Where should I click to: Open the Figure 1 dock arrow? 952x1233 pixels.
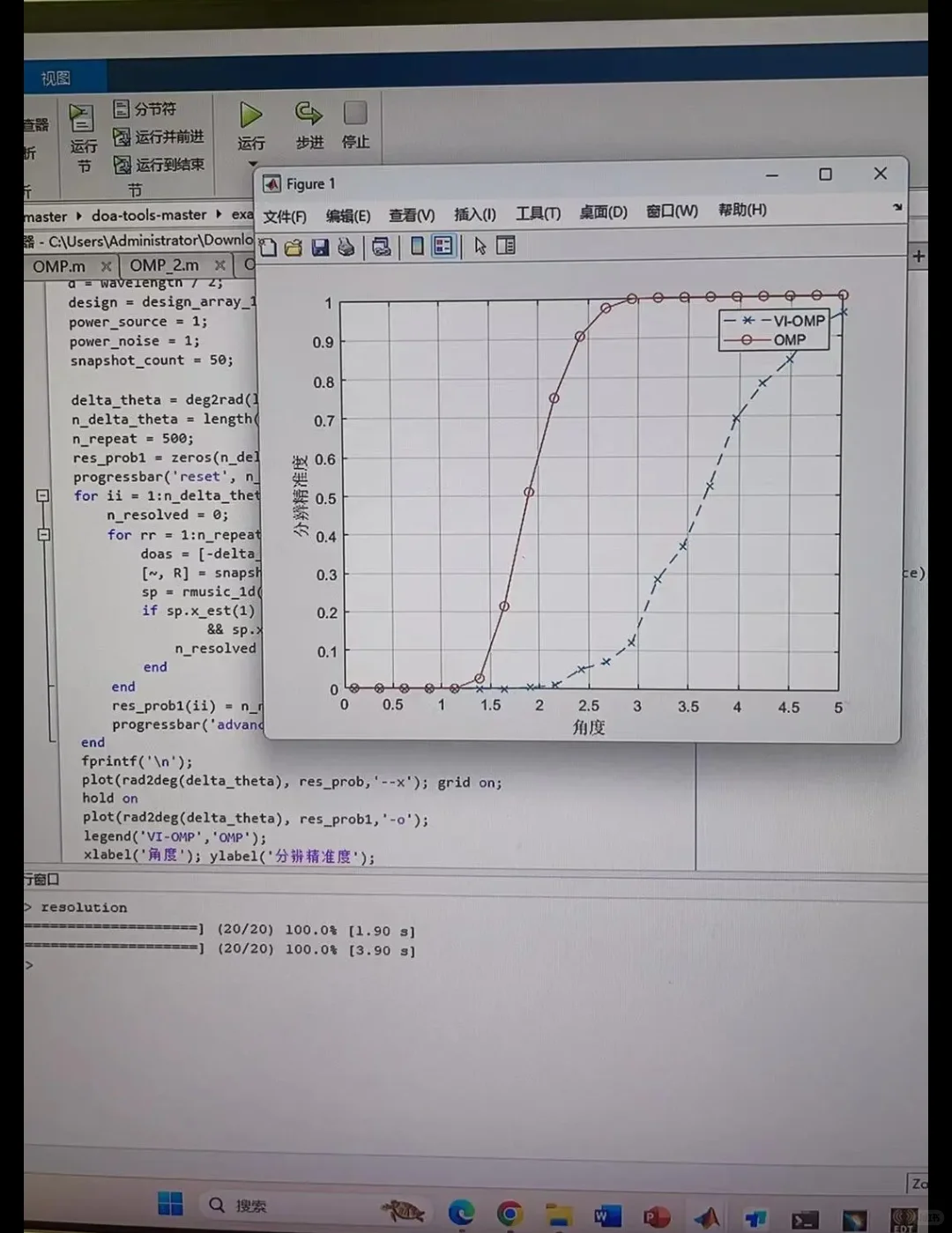pyautogui.click(x=896, y=208)
